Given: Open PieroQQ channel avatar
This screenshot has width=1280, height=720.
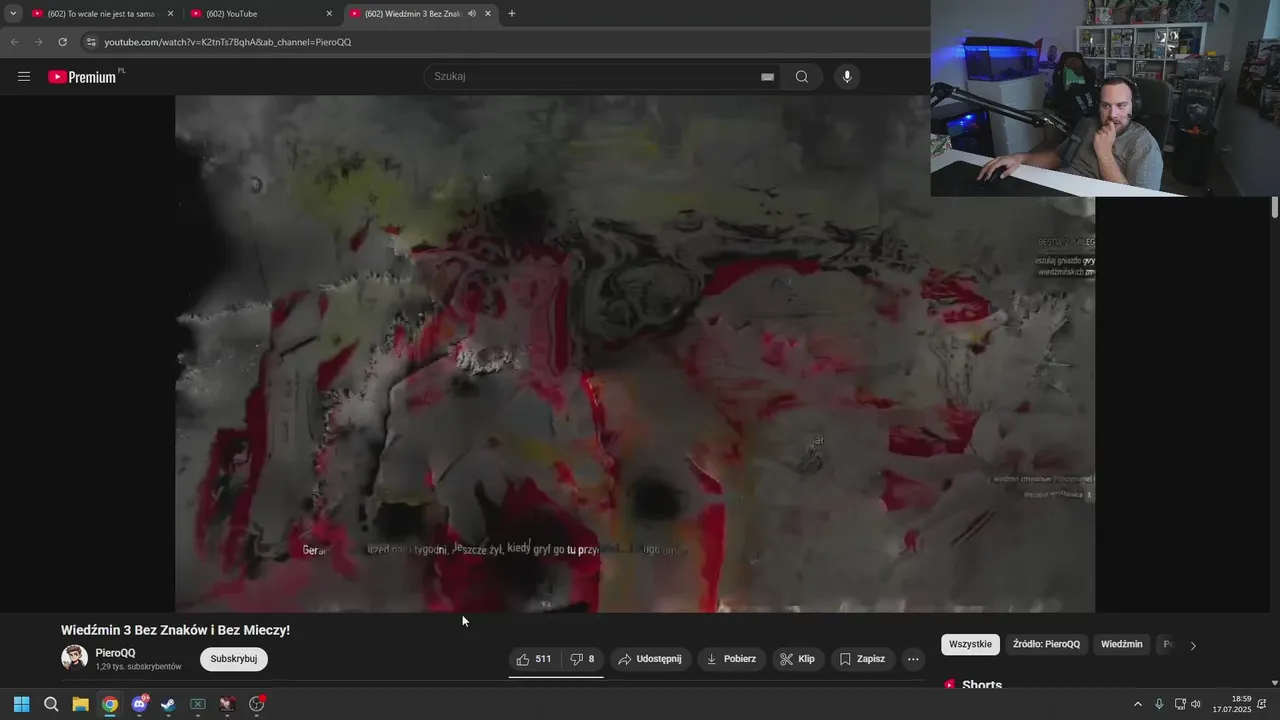Looking at the screenshot, I should 74,657.
